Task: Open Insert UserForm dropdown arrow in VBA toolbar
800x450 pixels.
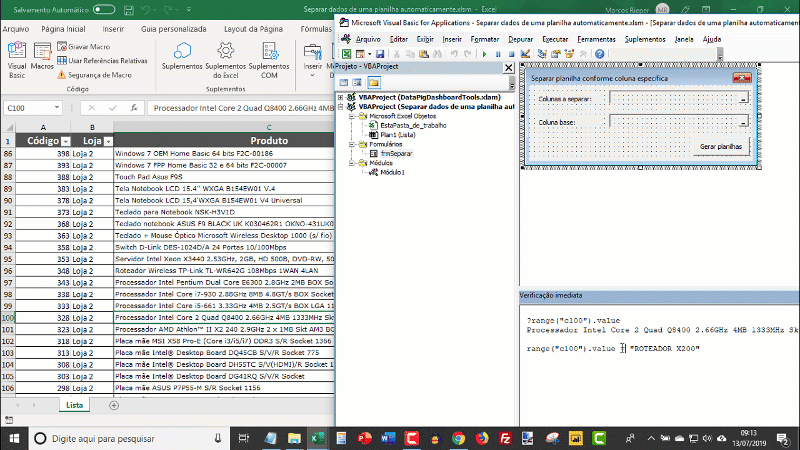Action: point(369,54)
